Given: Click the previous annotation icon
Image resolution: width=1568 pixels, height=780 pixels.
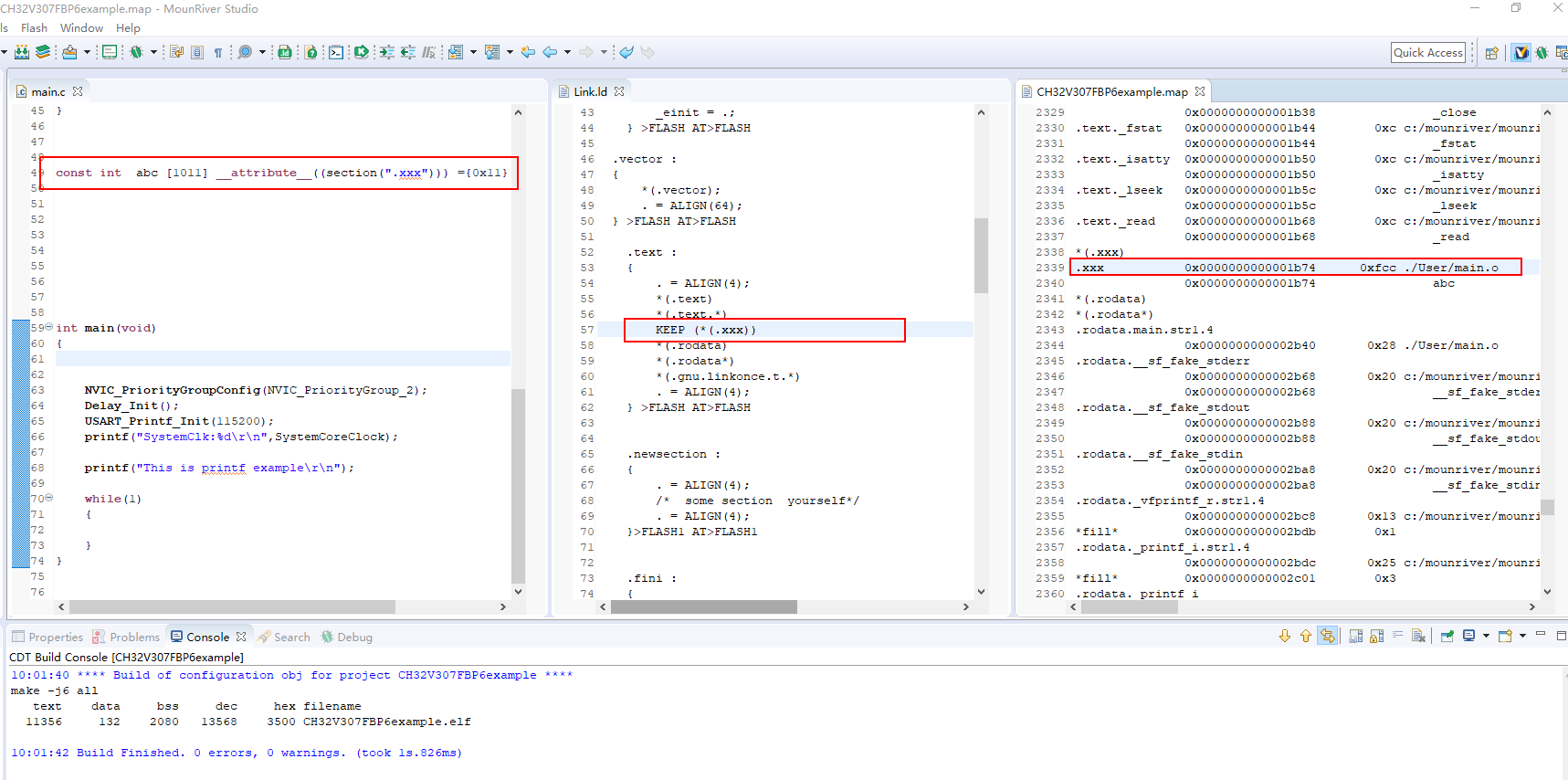Looking at the screenshot, I should tap(492, 52).
